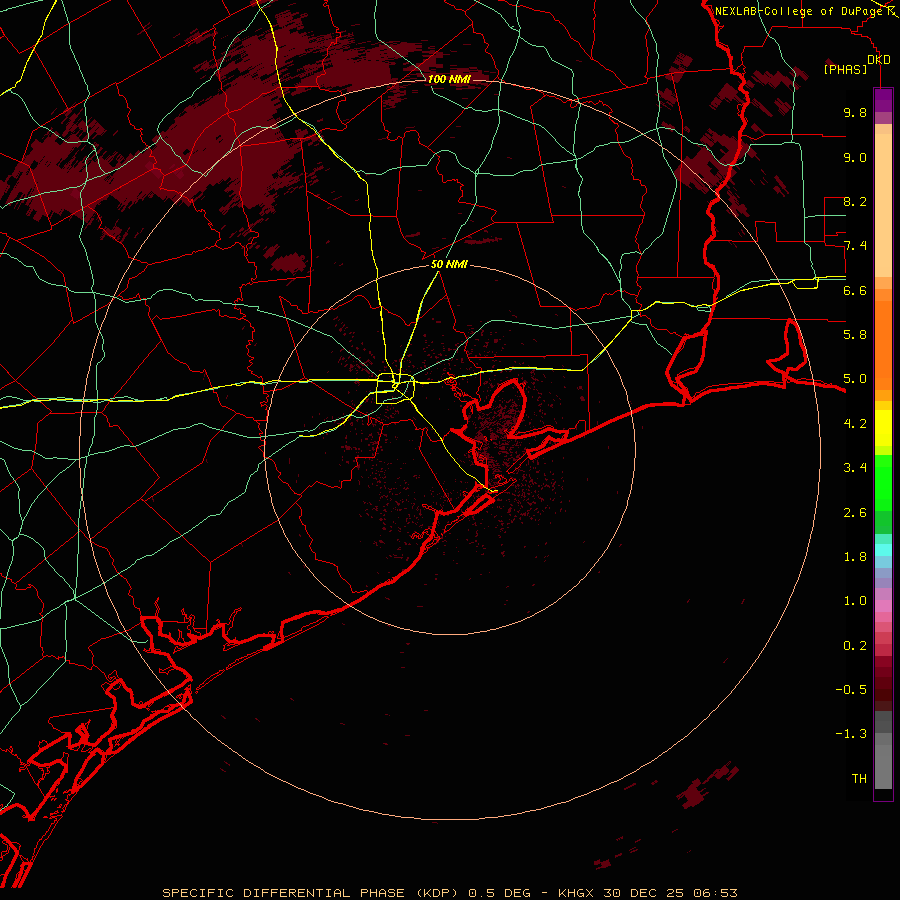Viewport: 900px width, 900px height.
Task: Click the 5.0 scale value
Action: pyautogui.click(x=855, y=379)
